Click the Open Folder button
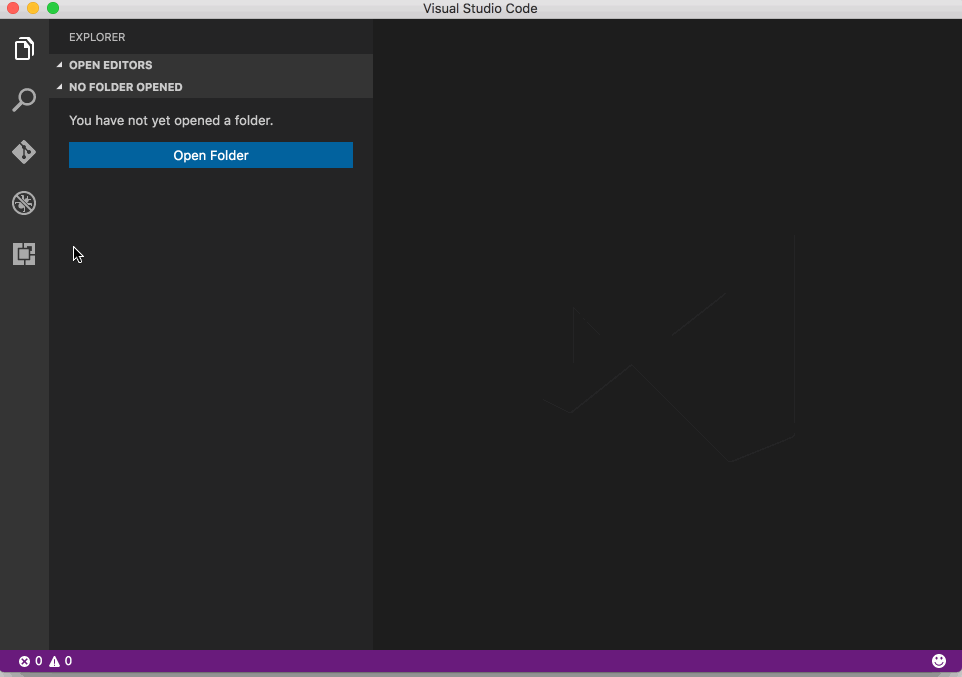The width and height of the screenshot is (962, 677). (210, 155)
